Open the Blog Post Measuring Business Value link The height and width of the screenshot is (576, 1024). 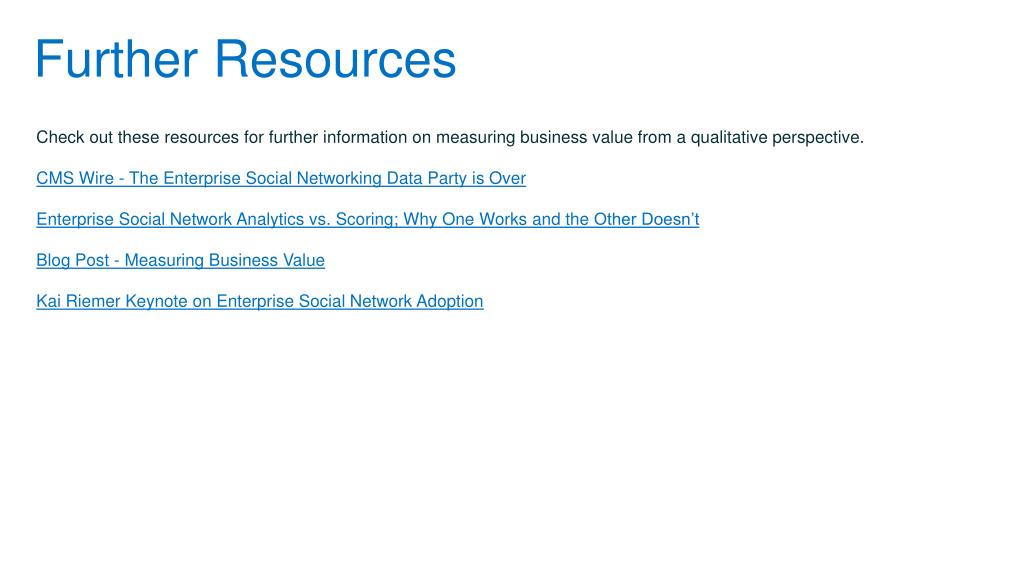[x=180, y=261]
